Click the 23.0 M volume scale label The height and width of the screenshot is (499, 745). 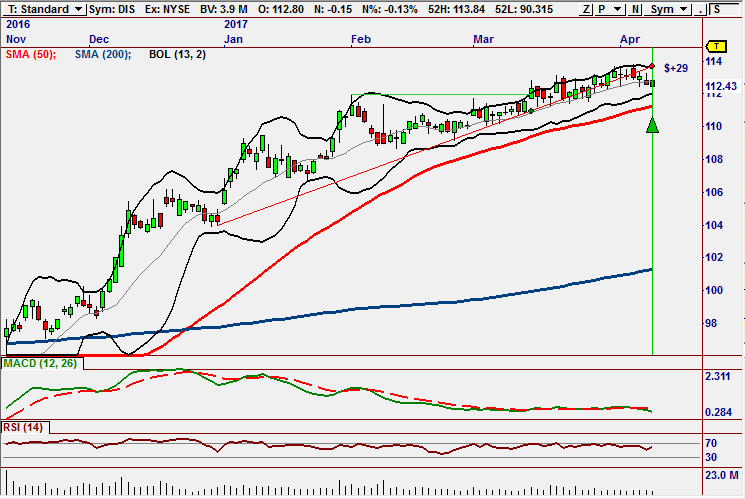click(x=722, y=475)
